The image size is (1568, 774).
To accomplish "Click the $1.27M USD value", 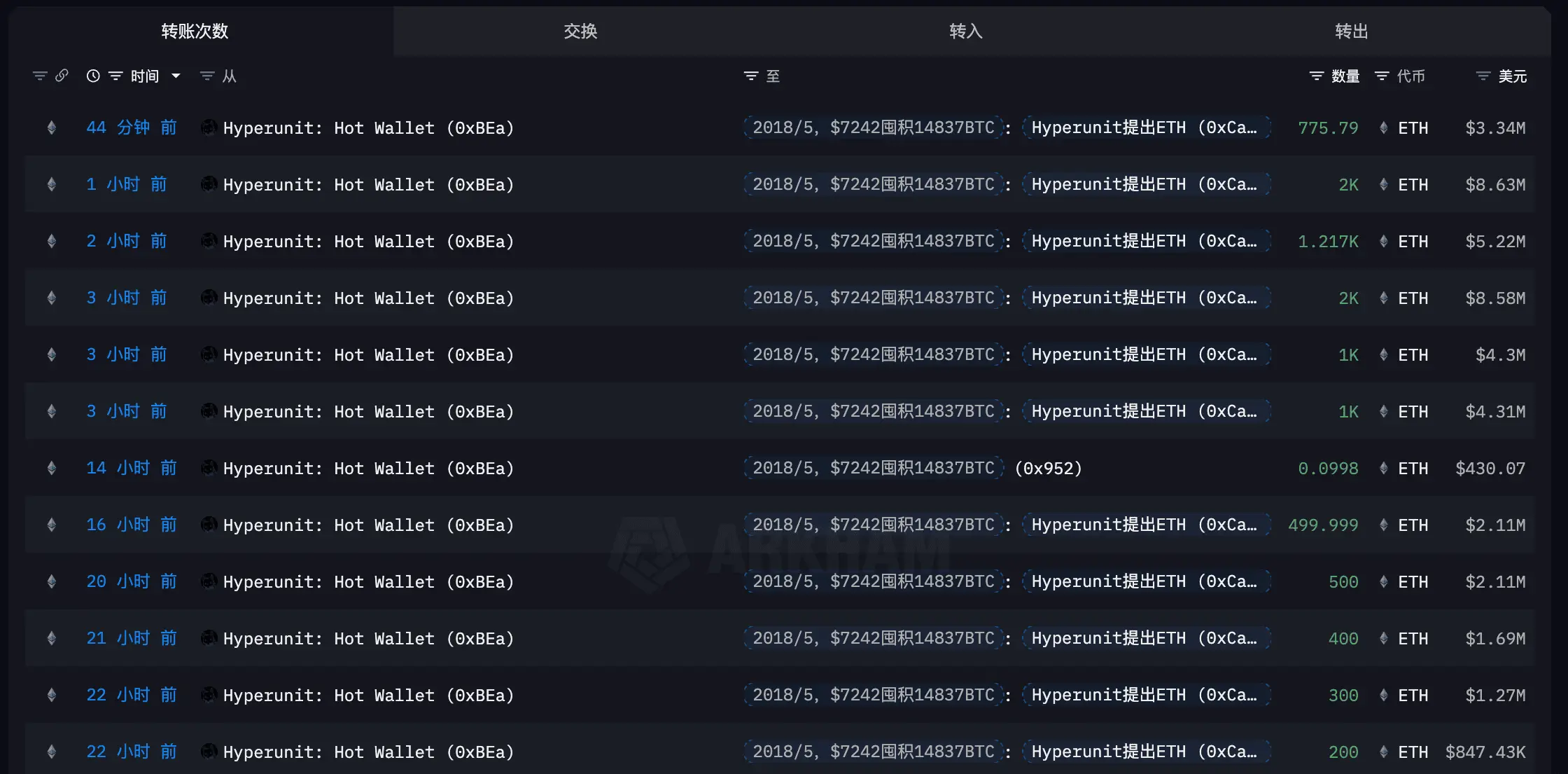I will point(1495,696).
